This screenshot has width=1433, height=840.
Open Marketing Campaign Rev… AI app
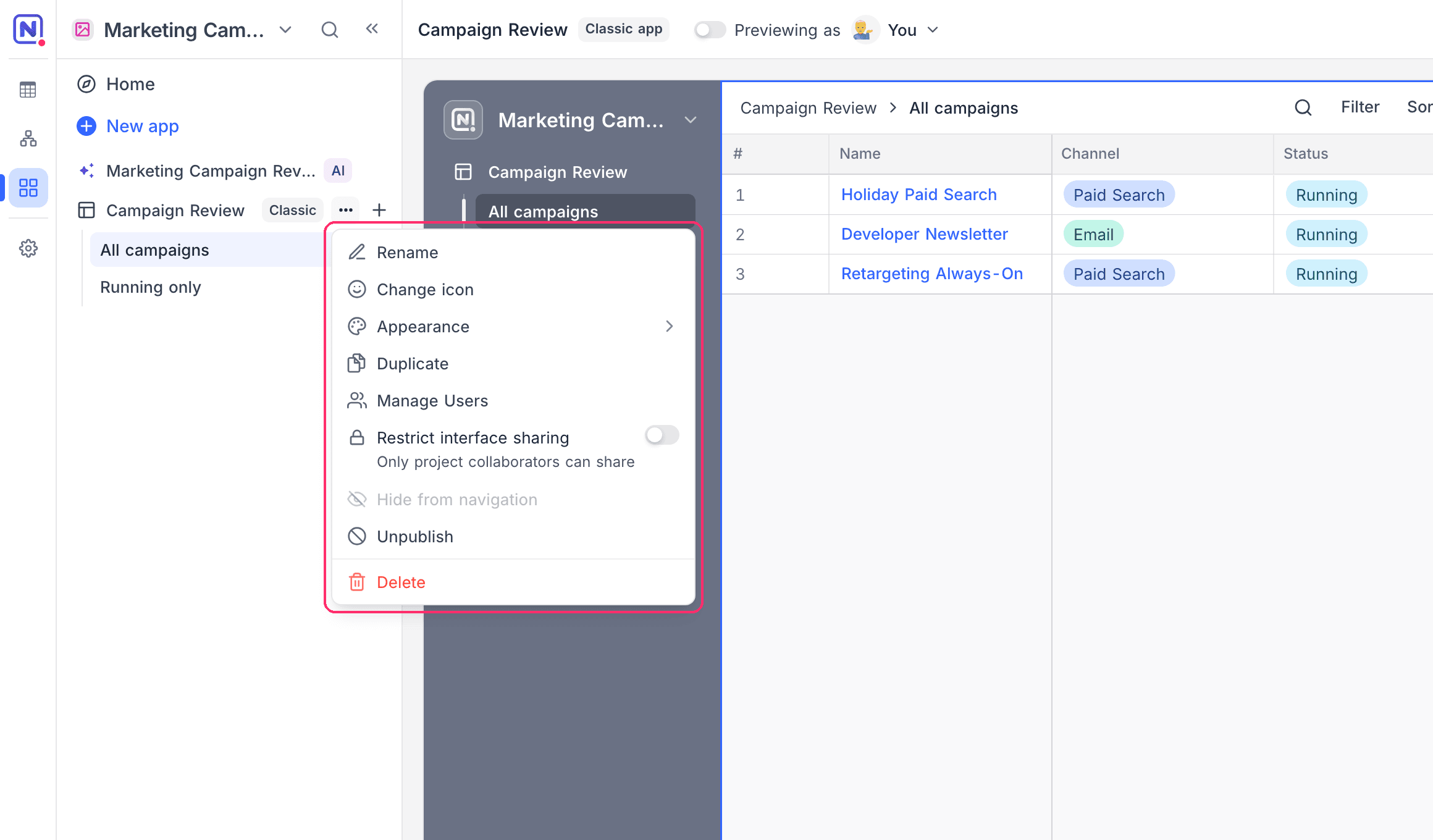[210, 171]
